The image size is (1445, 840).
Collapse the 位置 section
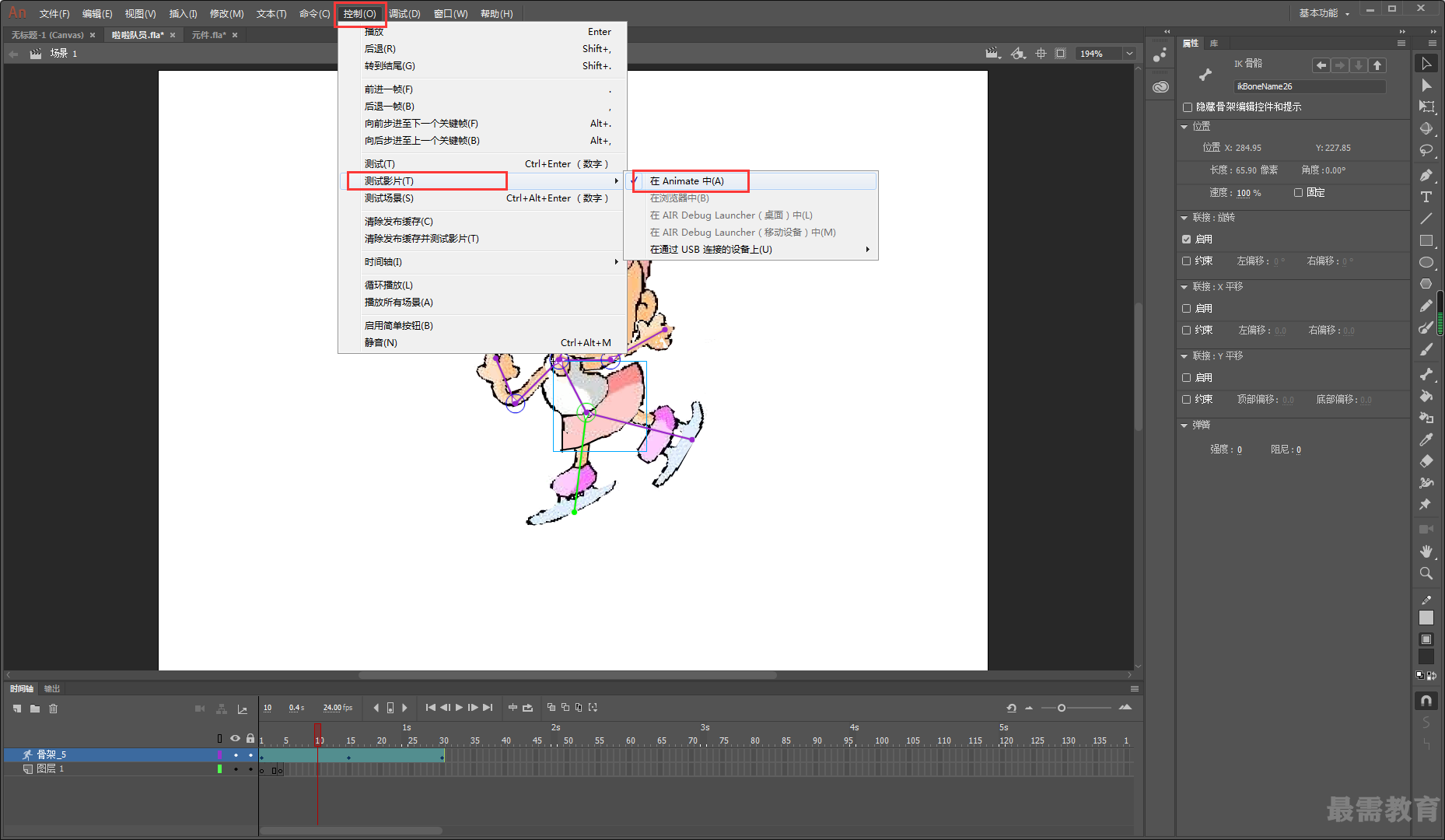1184,127
